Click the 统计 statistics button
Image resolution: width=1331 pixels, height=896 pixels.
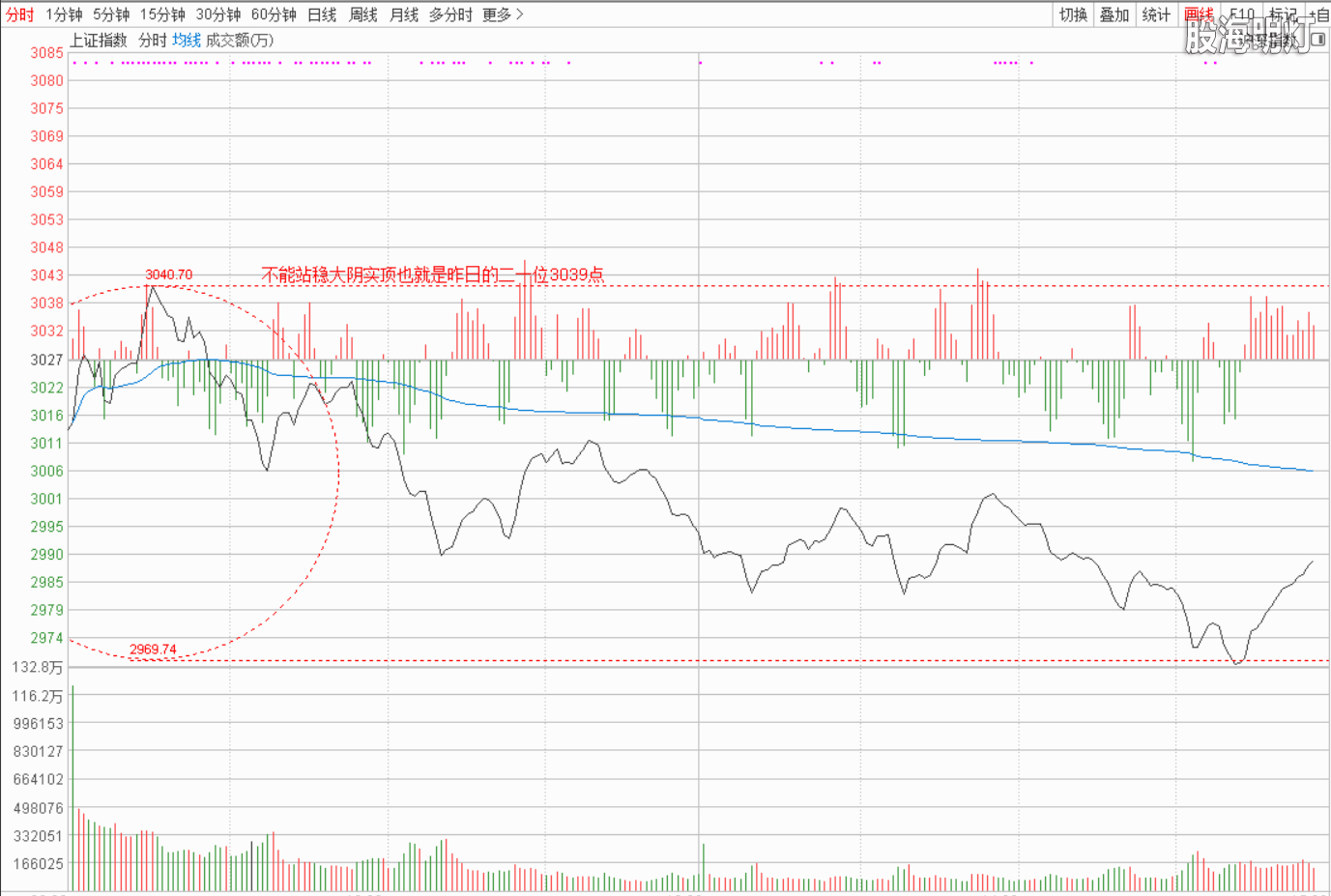(1156, 14)
